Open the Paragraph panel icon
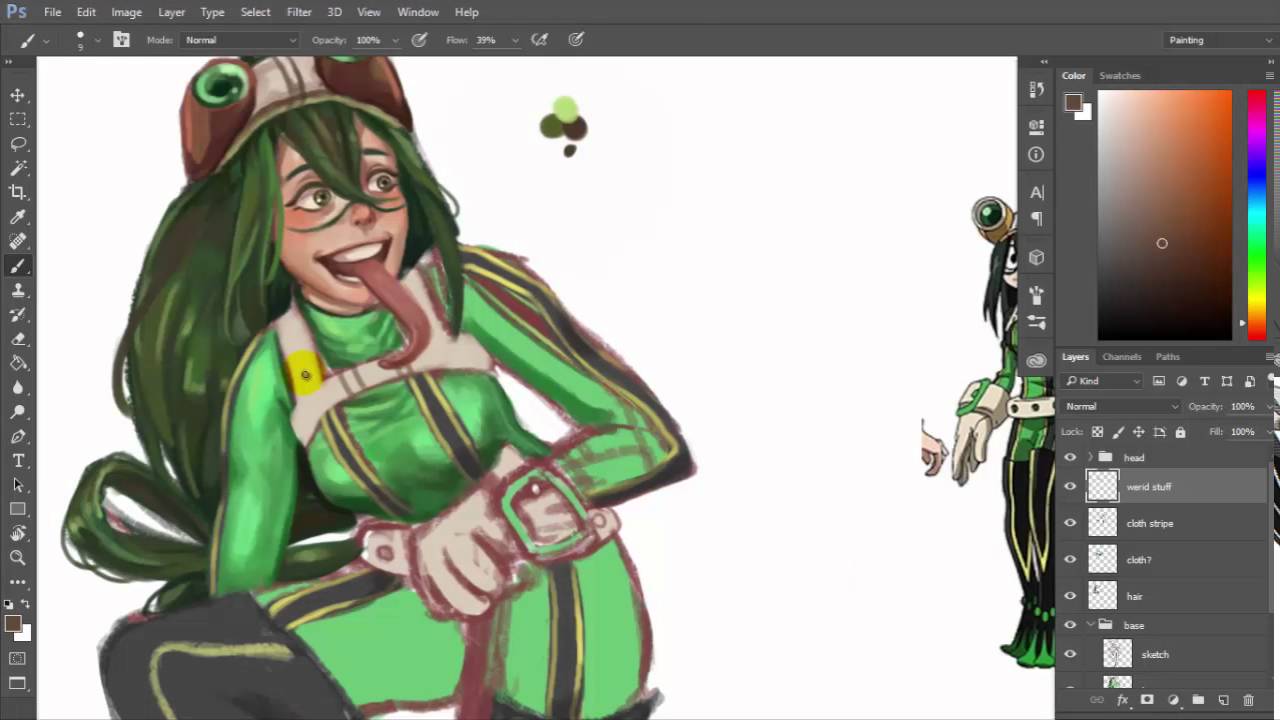Screen dimensions: 1280x720 (x=1036, y=219)
